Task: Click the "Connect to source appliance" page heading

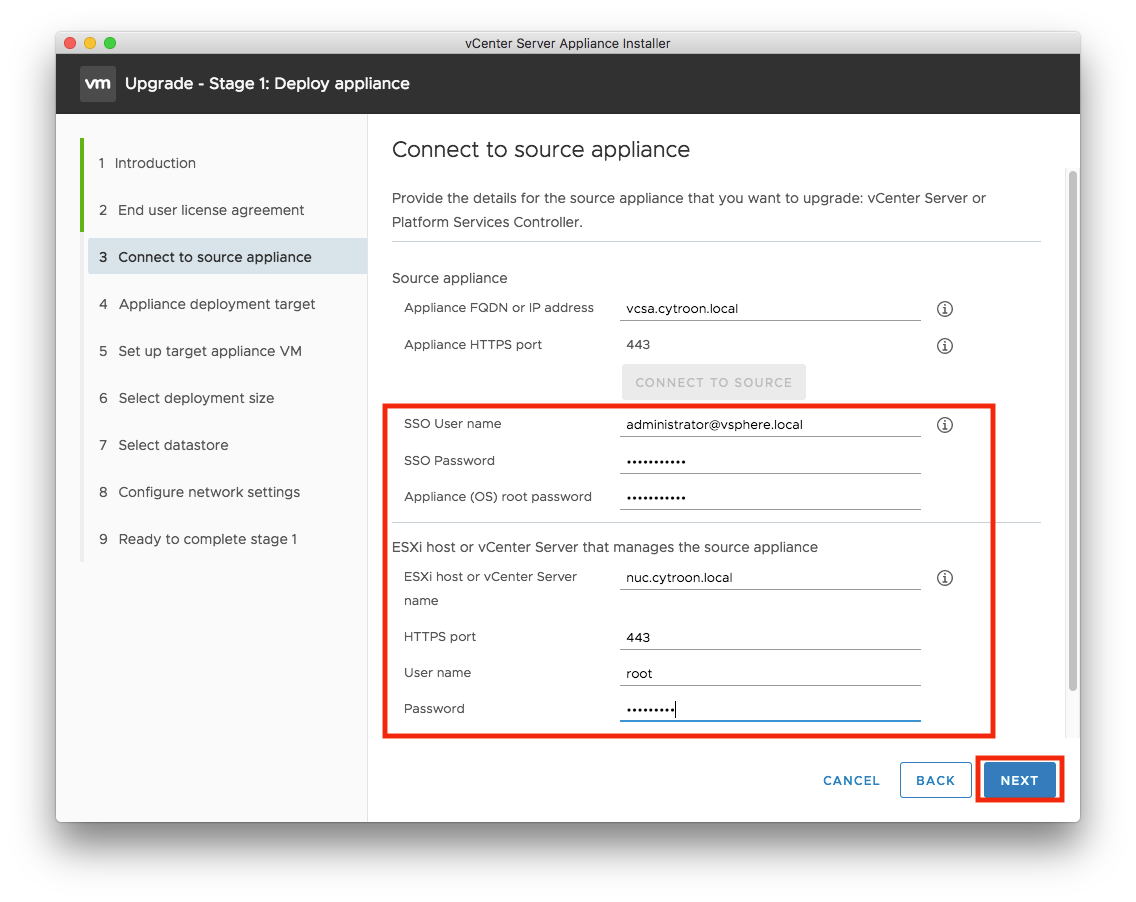Action: (x=540, y=149)
